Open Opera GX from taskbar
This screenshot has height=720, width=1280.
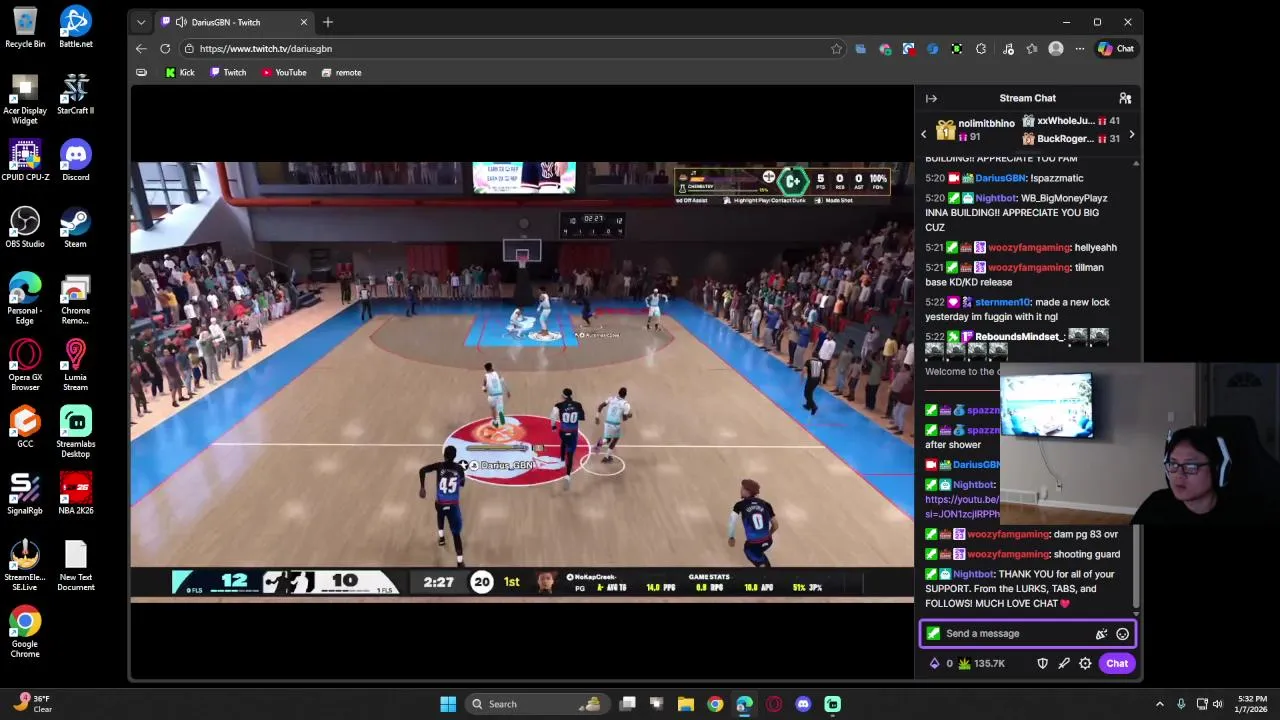(x=774, y=704)
